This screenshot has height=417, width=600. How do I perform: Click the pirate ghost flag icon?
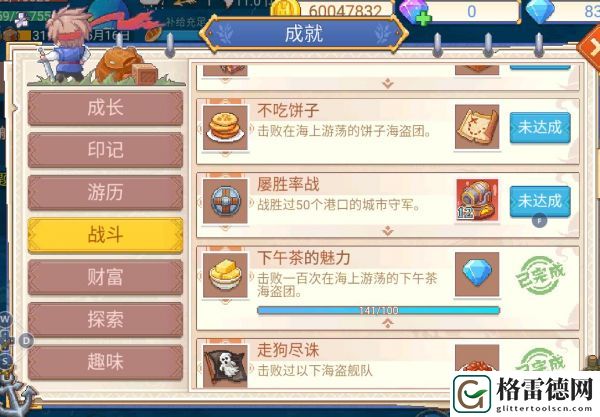click(225, 365)
